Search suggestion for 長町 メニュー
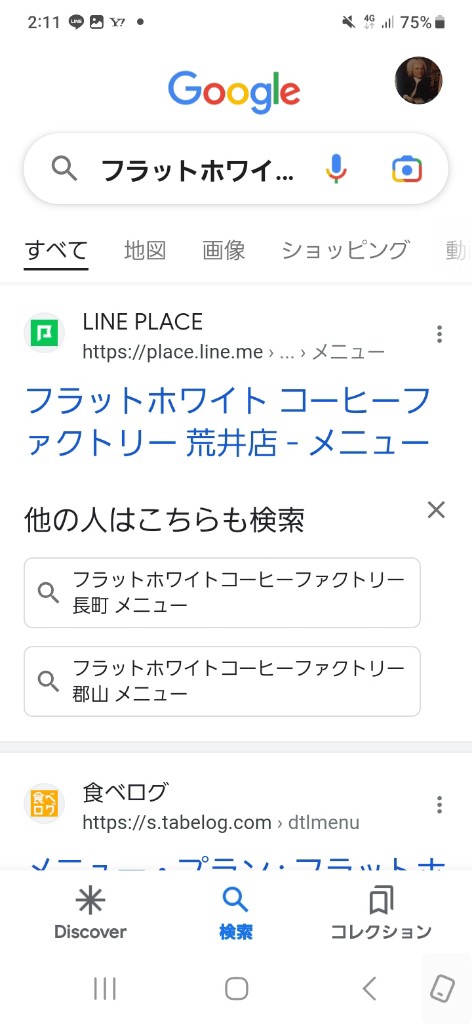 pyautogui.click(x=222, y=592)
